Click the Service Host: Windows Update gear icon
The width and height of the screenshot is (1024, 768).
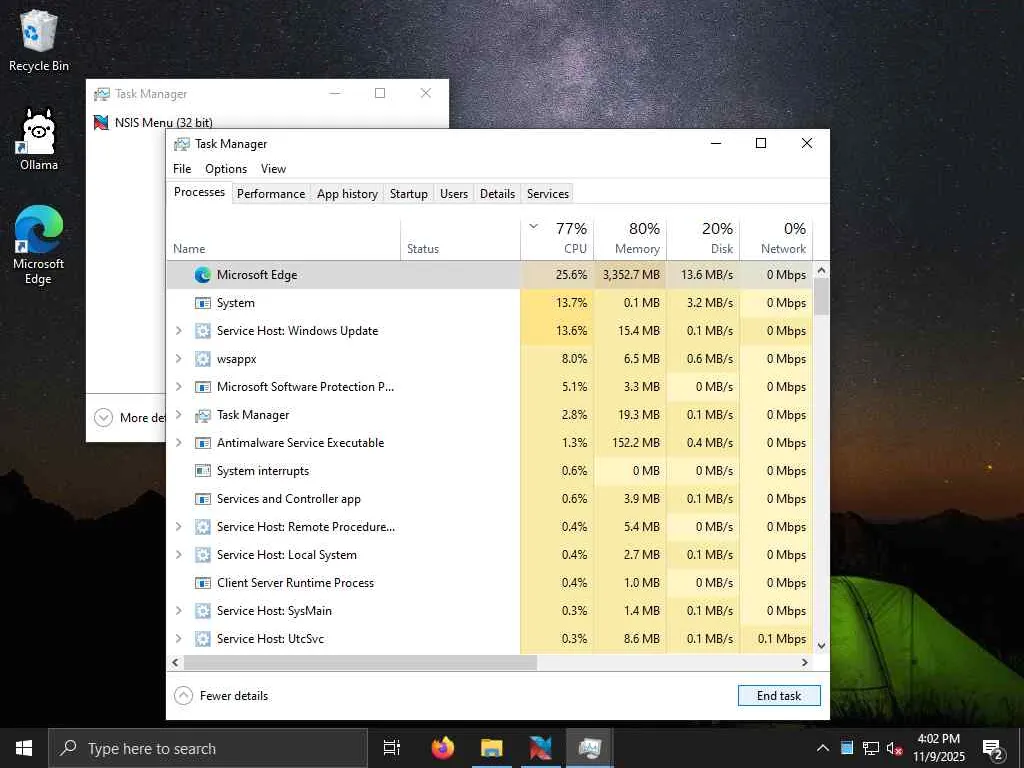coord(202,331)
